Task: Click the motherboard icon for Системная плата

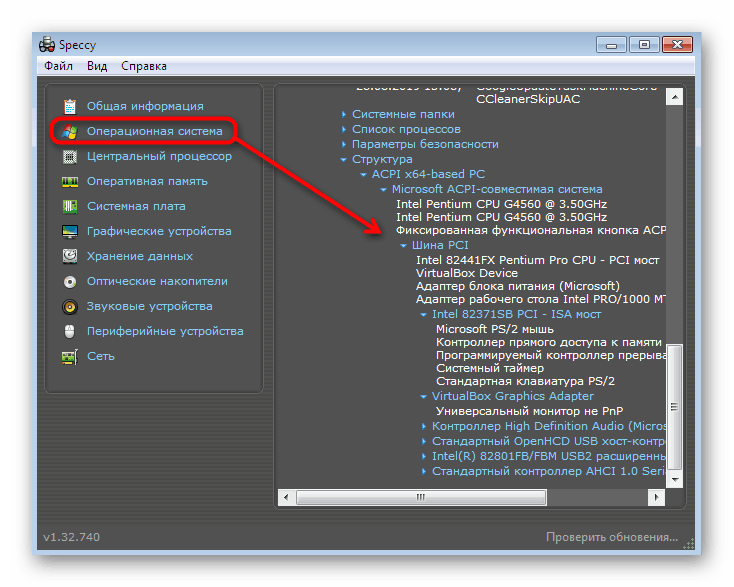Action: click(70, 206)
